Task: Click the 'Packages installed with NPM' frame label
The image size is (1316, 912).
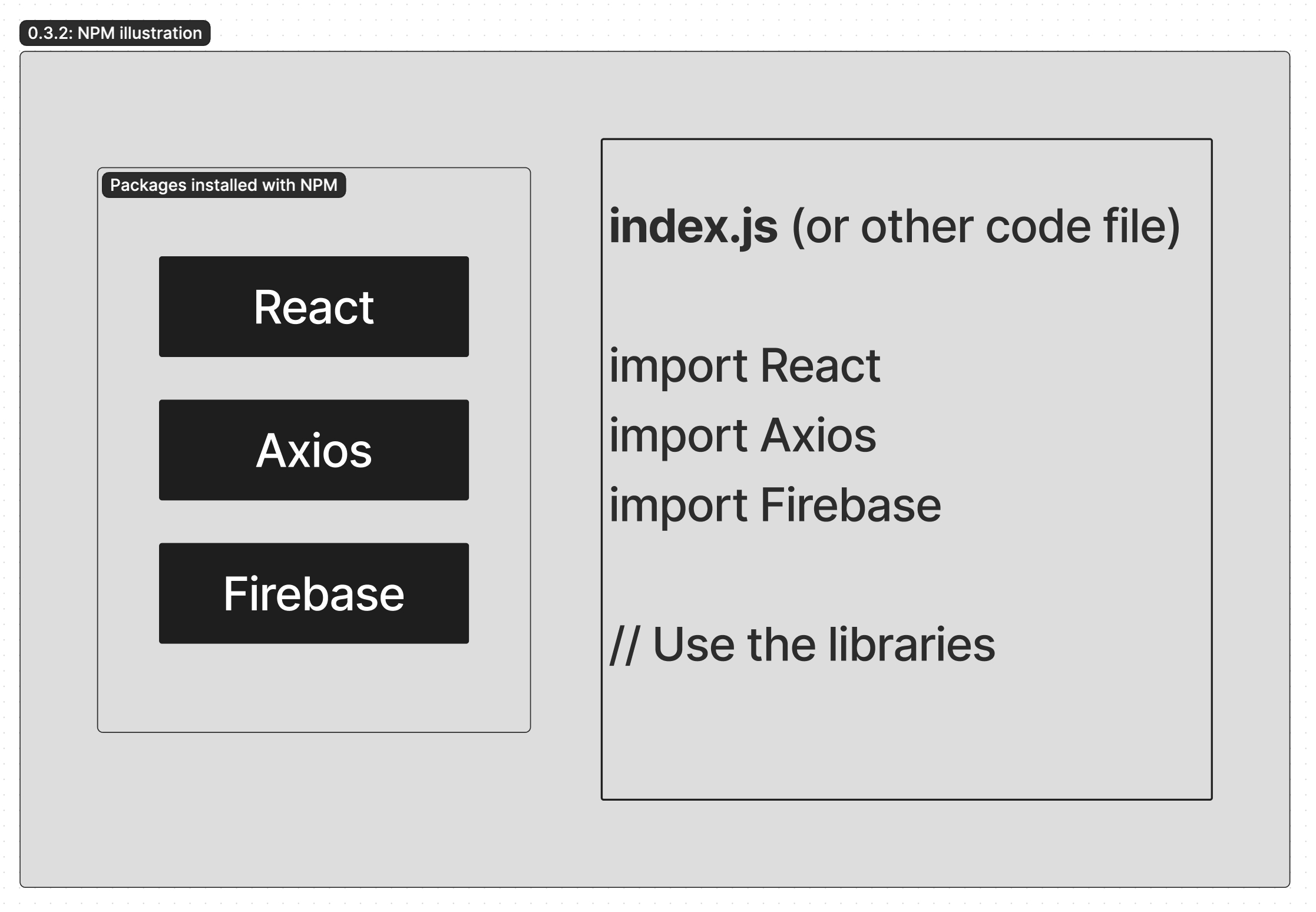Action: coord(223,185)
